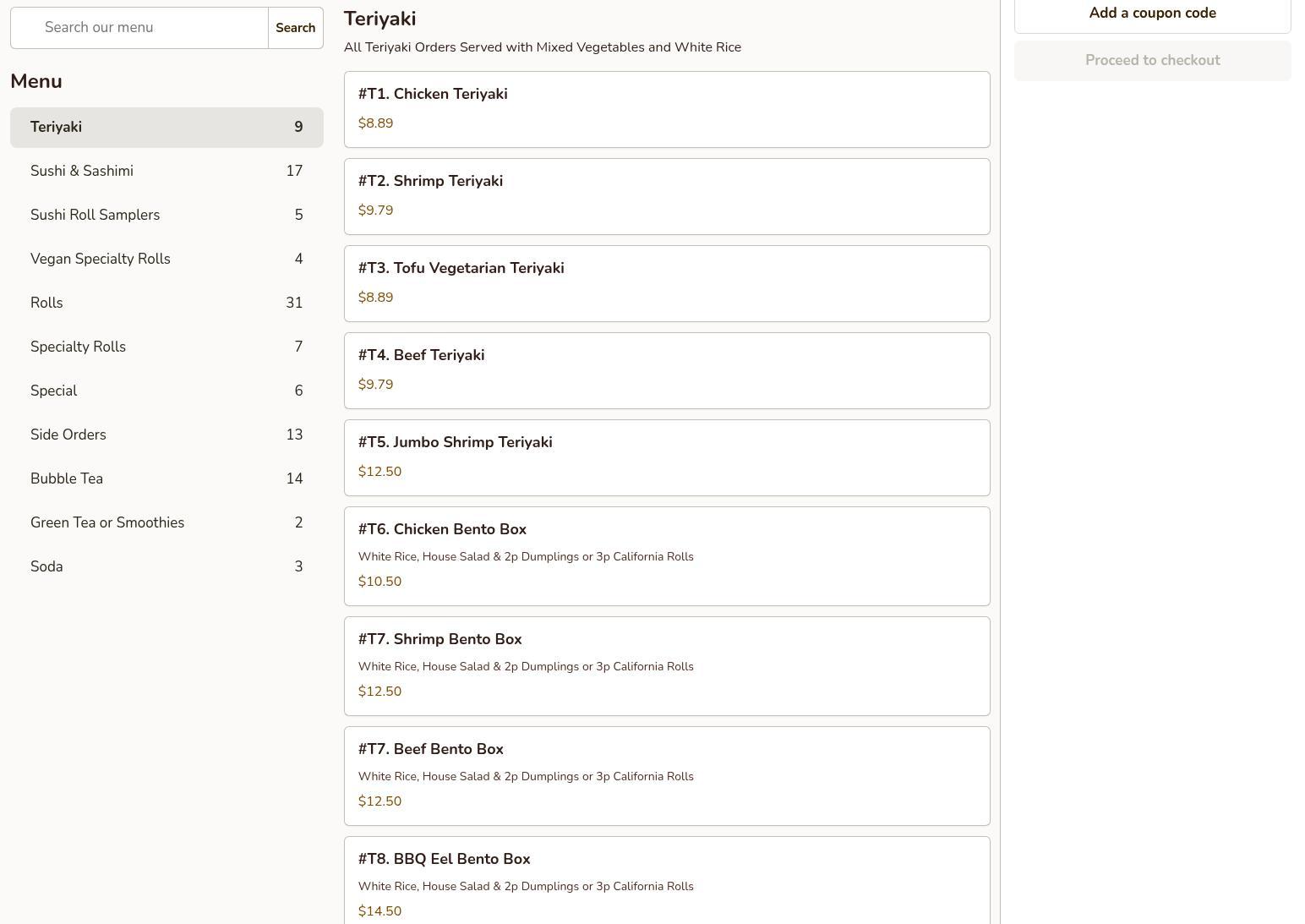Click the Menu sidebar heading
This screenshot has height=924, width=1305.
(36, 81)
